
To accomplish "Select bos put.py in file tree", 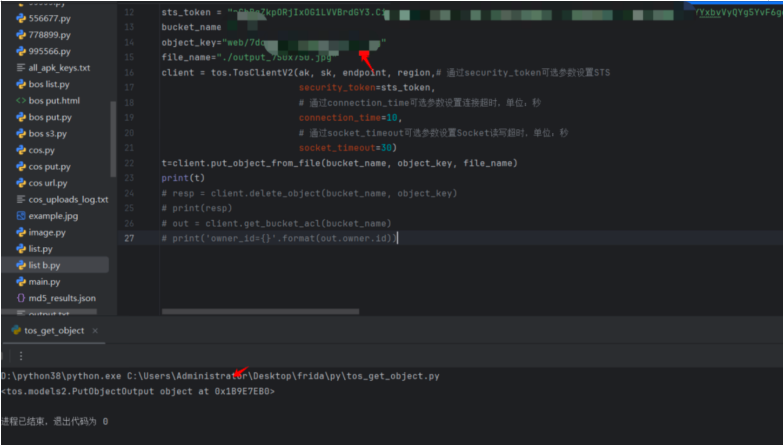I will click(x=50, y=117).
